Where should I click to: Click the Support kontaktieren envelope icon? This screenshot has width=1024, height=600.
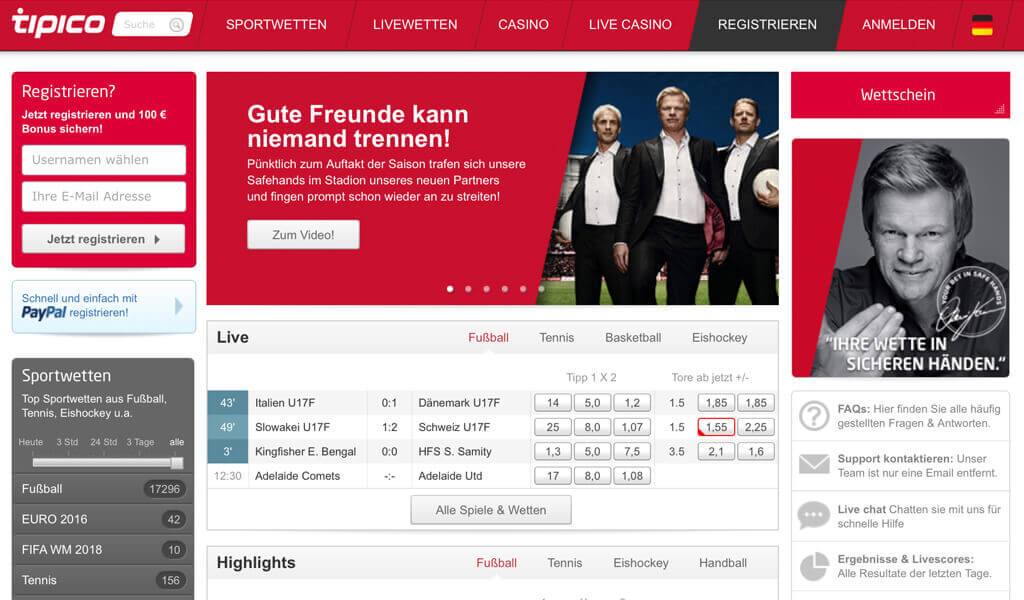pos(814,465)
